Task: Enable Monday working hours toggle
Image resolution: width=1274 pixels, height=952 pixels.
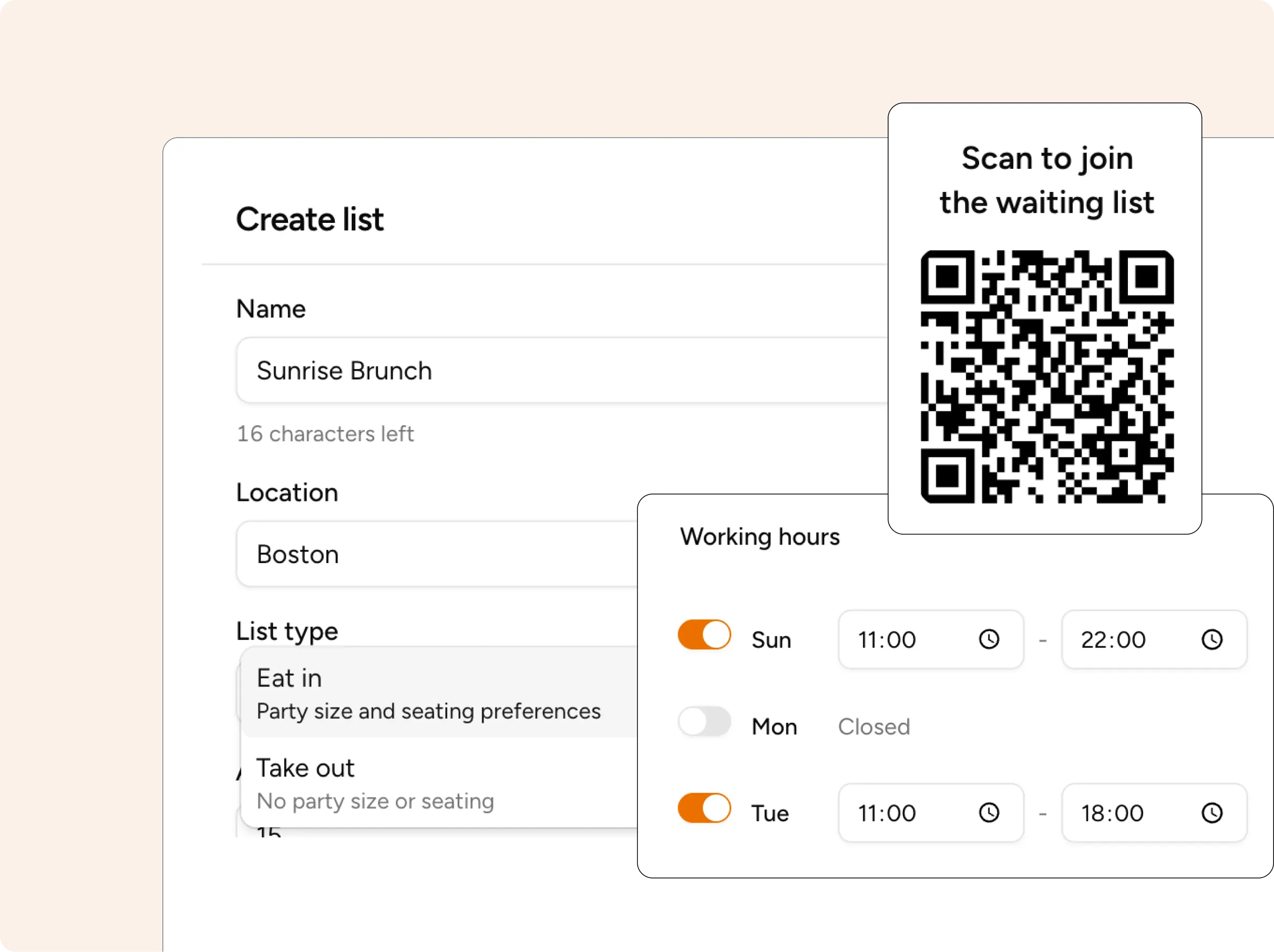Action: tap(704, 721)
